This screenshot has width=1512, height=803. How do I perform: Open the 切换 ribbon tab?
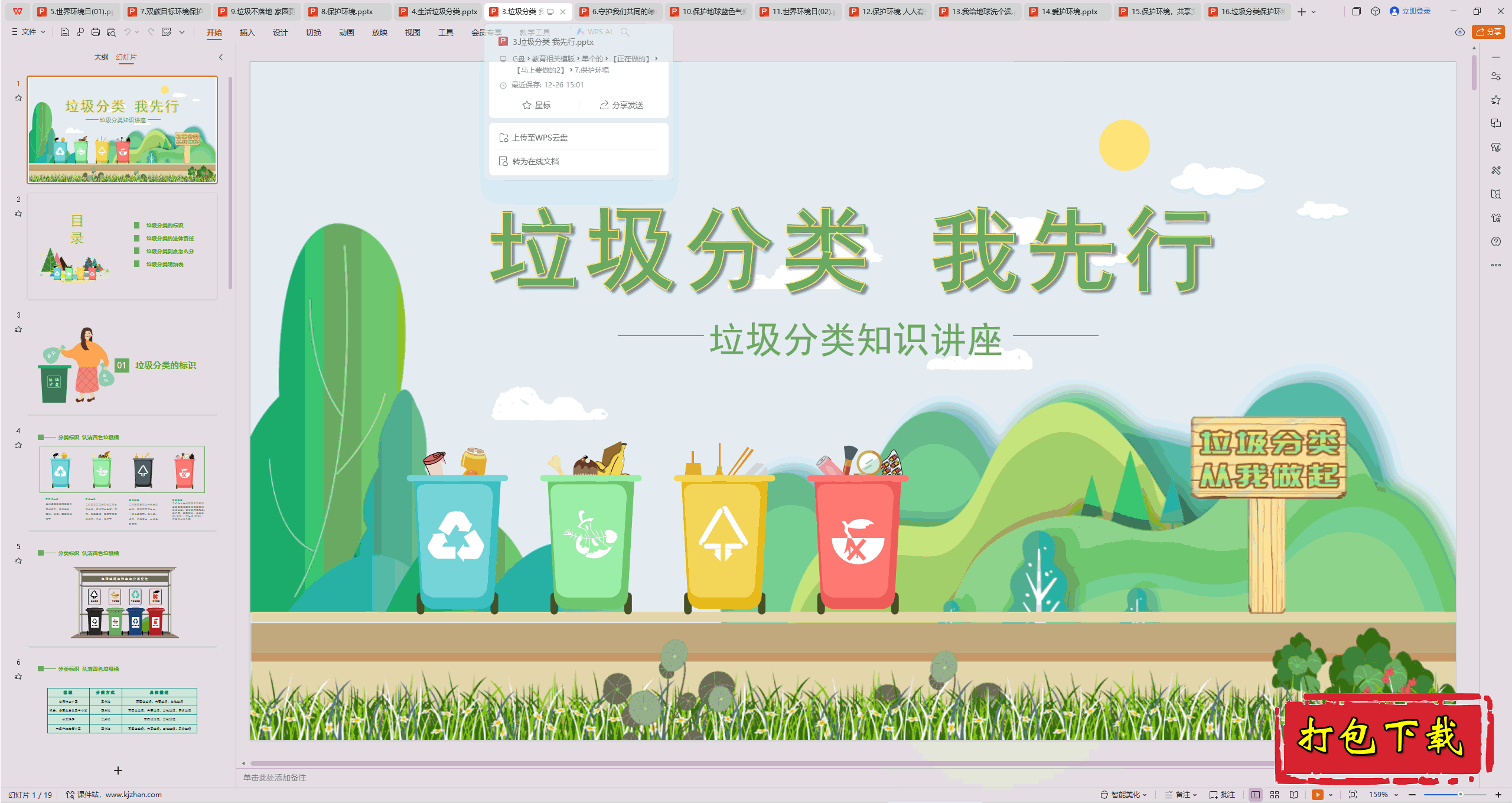point(313,32)
